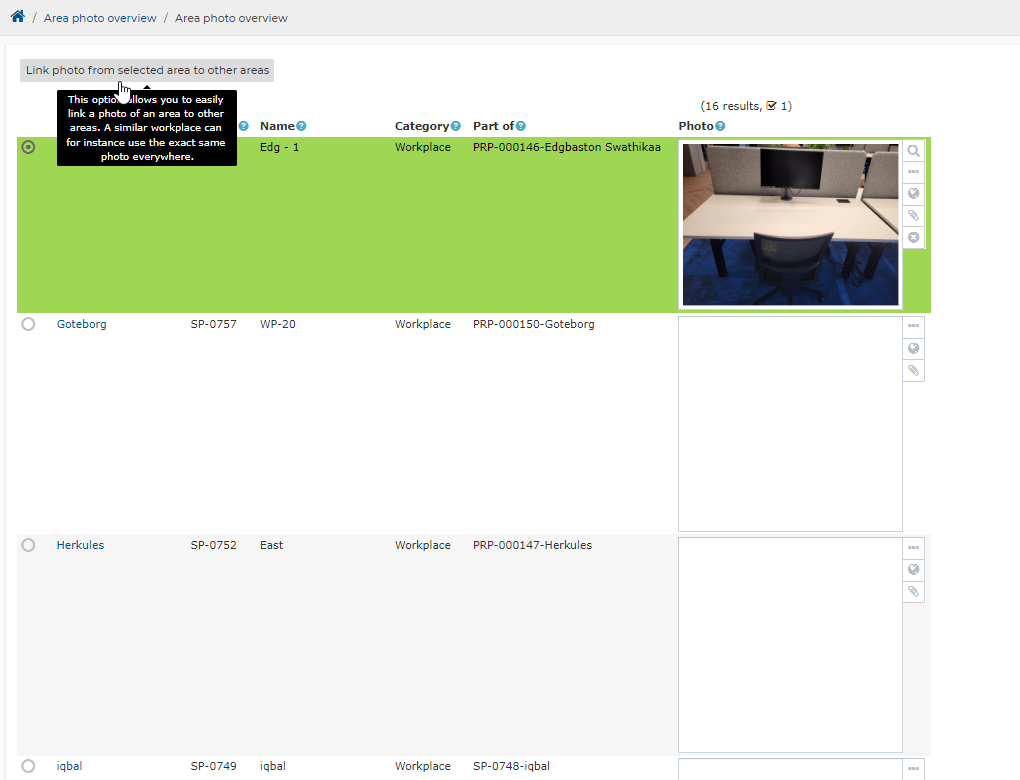Click the empty photo box for Herkules

(790, 645)
